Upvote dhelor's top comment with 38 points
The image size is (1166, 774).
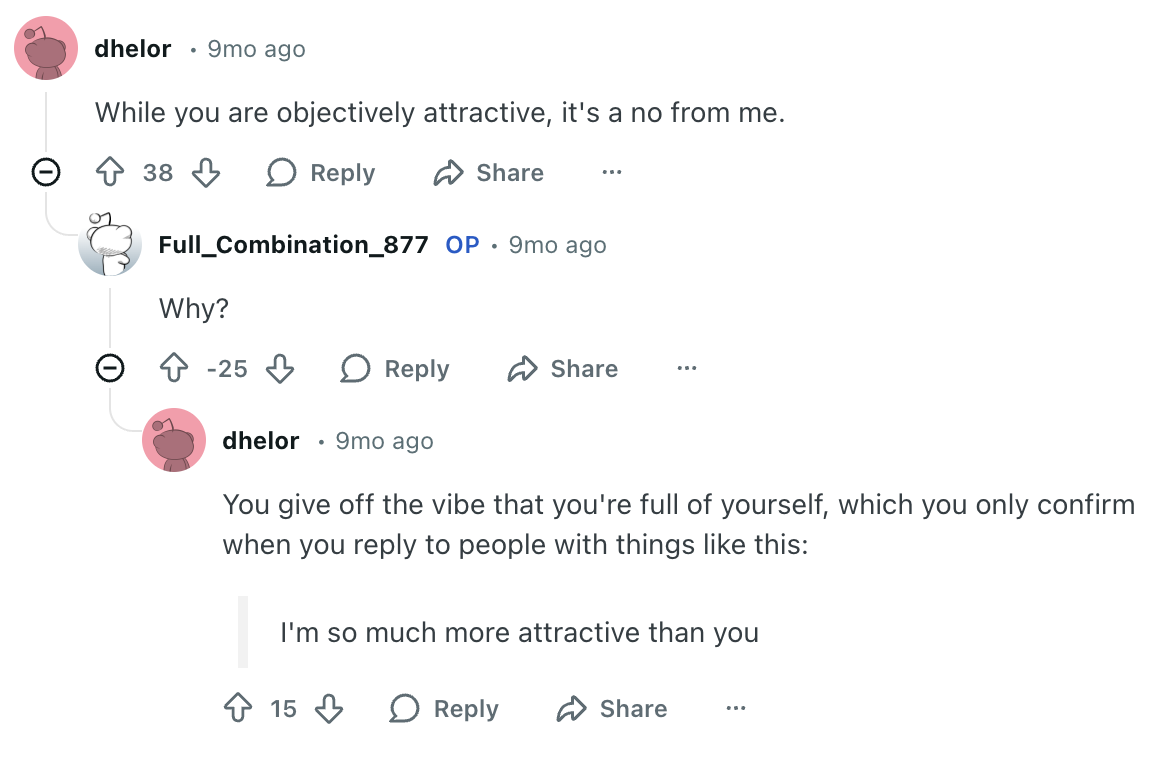(x=109, y=173)
